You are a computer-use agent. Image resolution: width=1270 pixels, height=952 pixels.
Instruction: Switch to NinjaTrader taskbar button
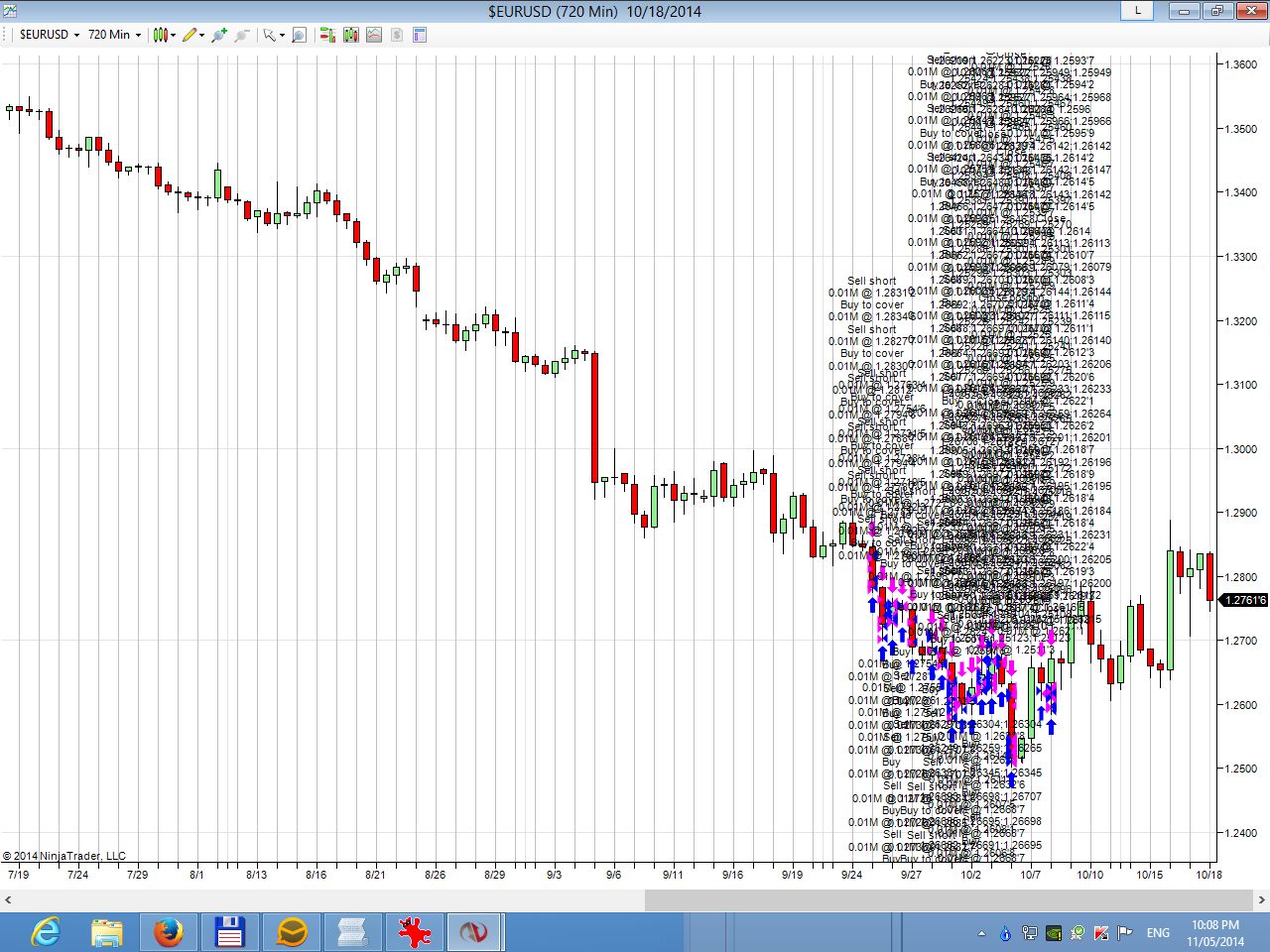(x=474, y=932)
